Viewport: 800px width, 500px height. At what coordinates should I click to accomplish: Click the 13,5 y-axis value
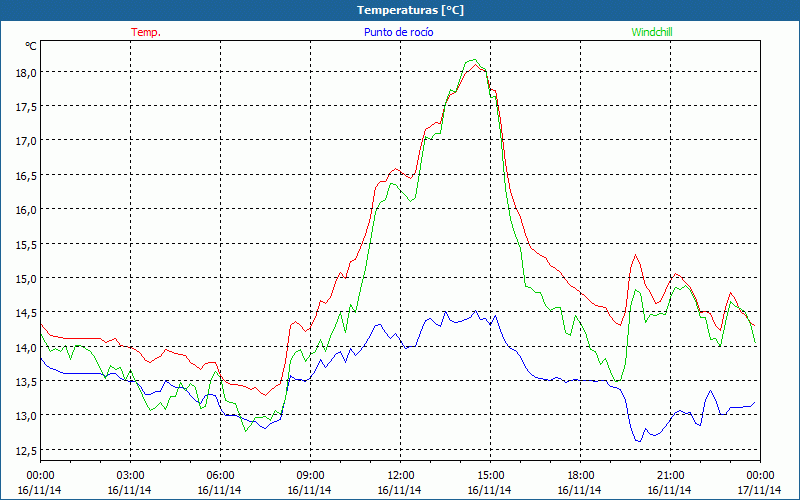[26, 382]
